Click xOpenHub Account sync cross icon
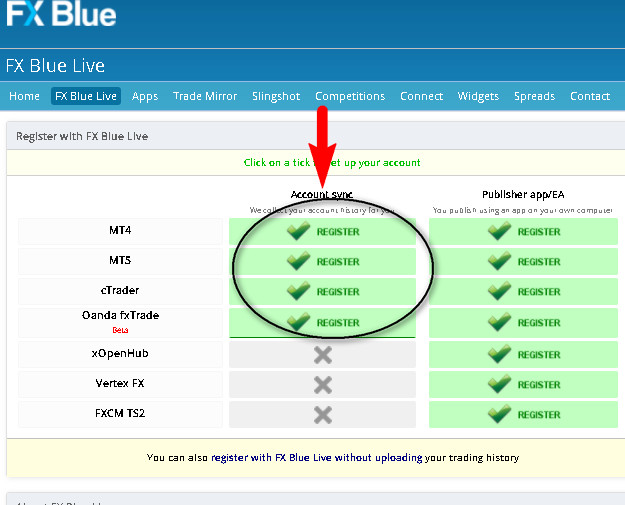625x505 pixels. point(323,355)
